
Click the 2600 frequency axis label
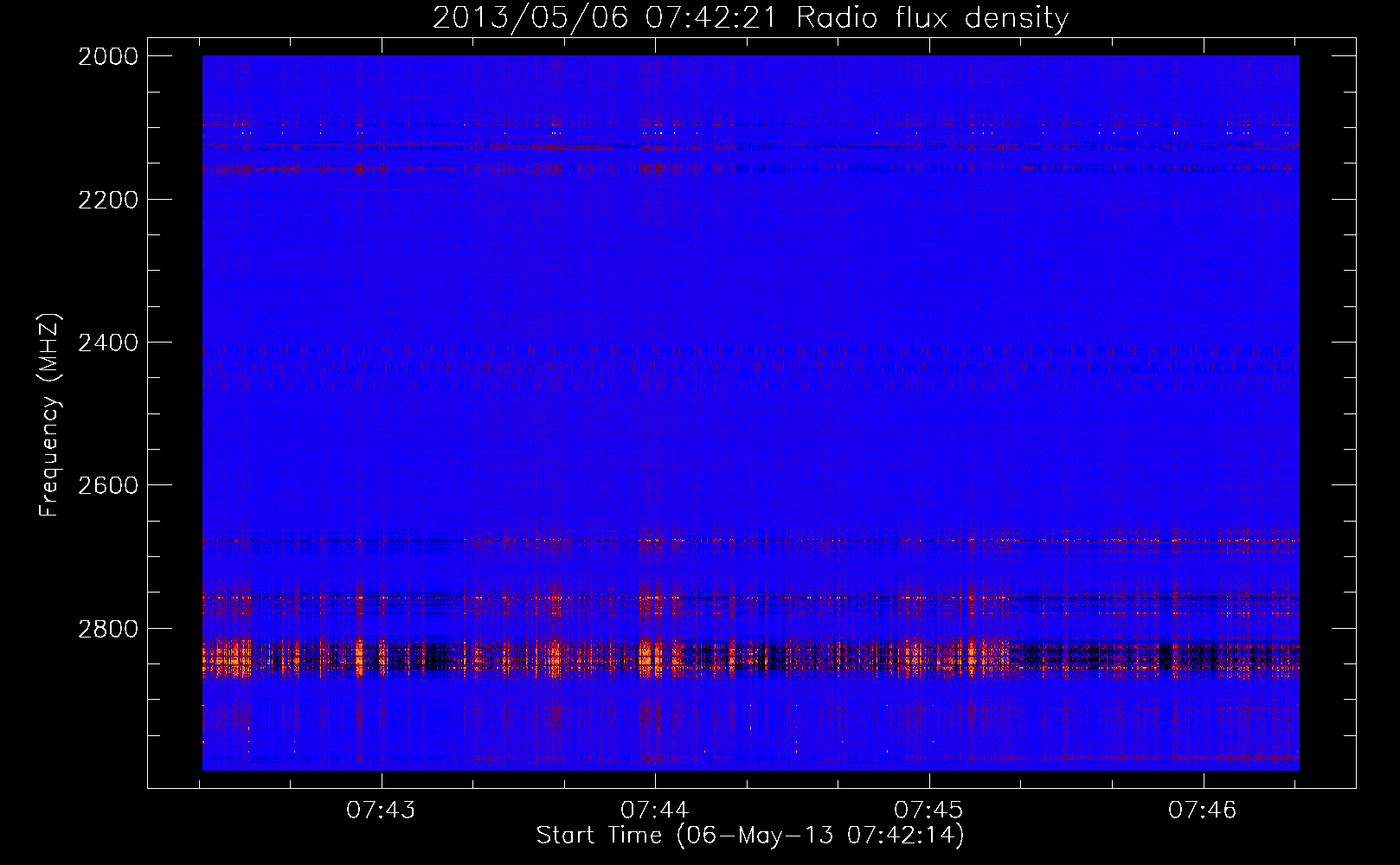pos(107,485)
